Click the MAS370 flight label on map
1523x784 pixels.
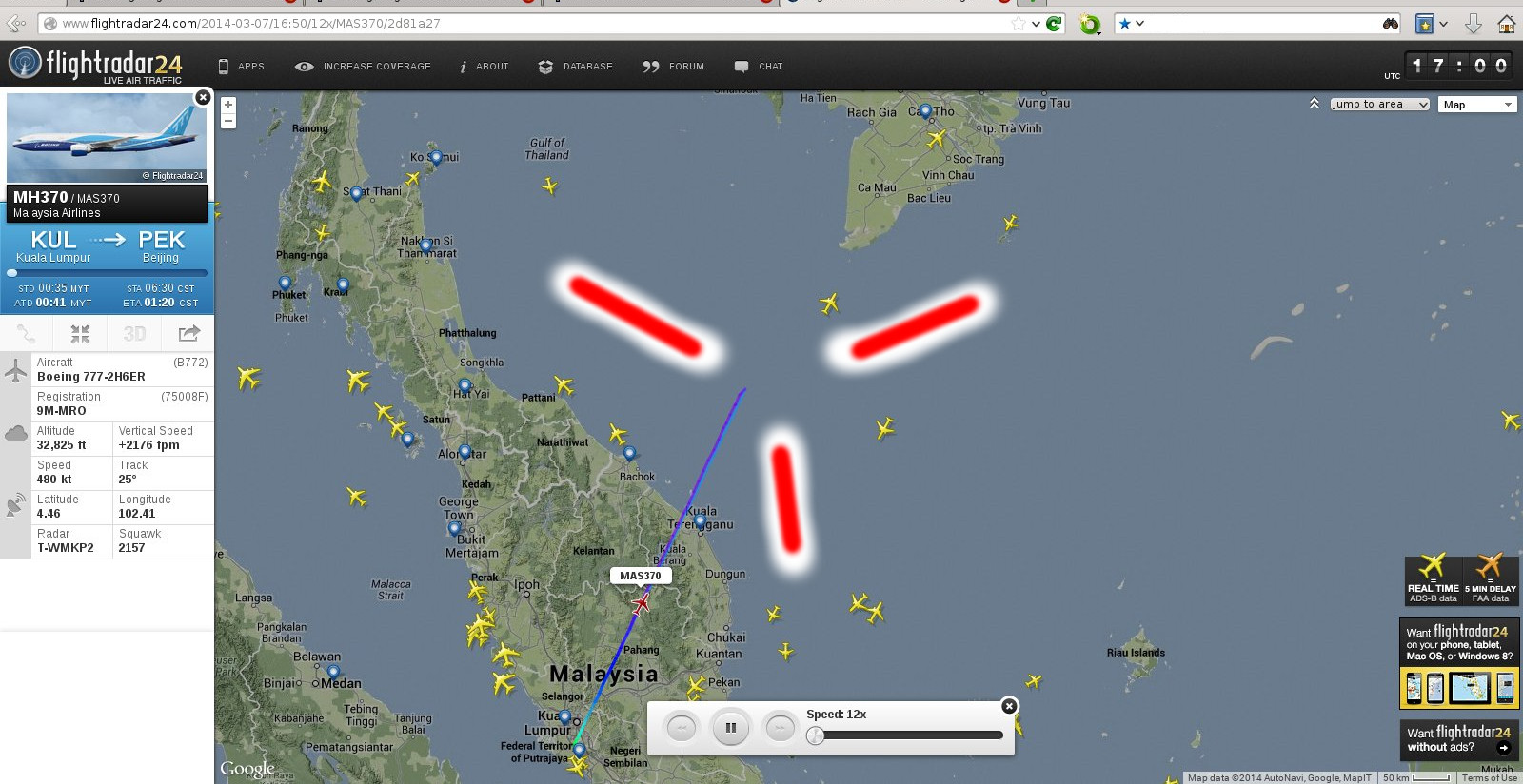pos(641,576)
